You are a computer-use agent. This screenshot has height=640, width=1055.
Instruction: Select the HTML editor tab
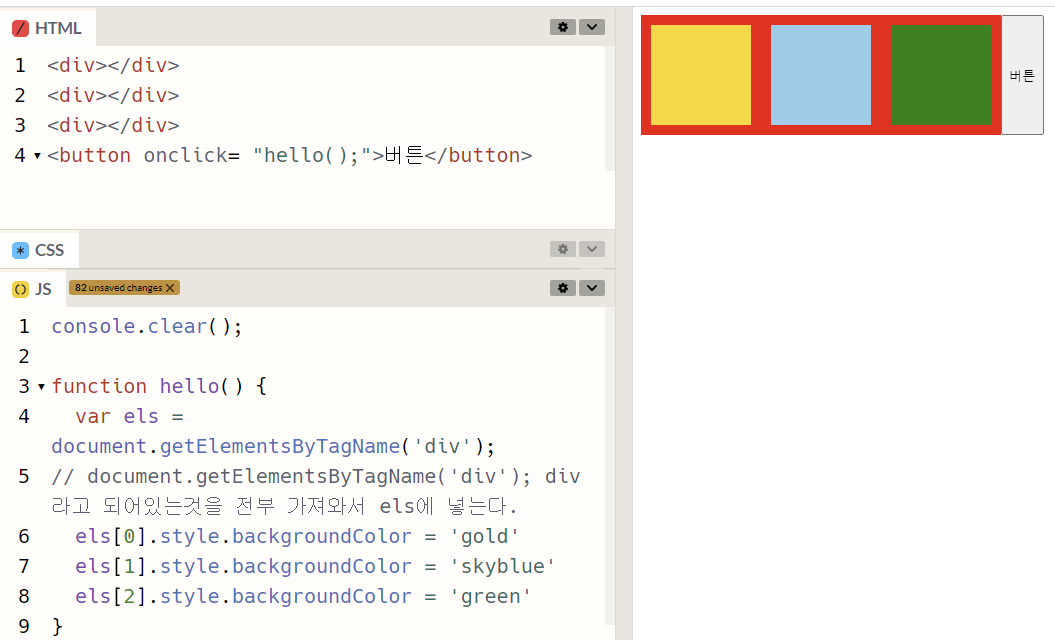47,28
